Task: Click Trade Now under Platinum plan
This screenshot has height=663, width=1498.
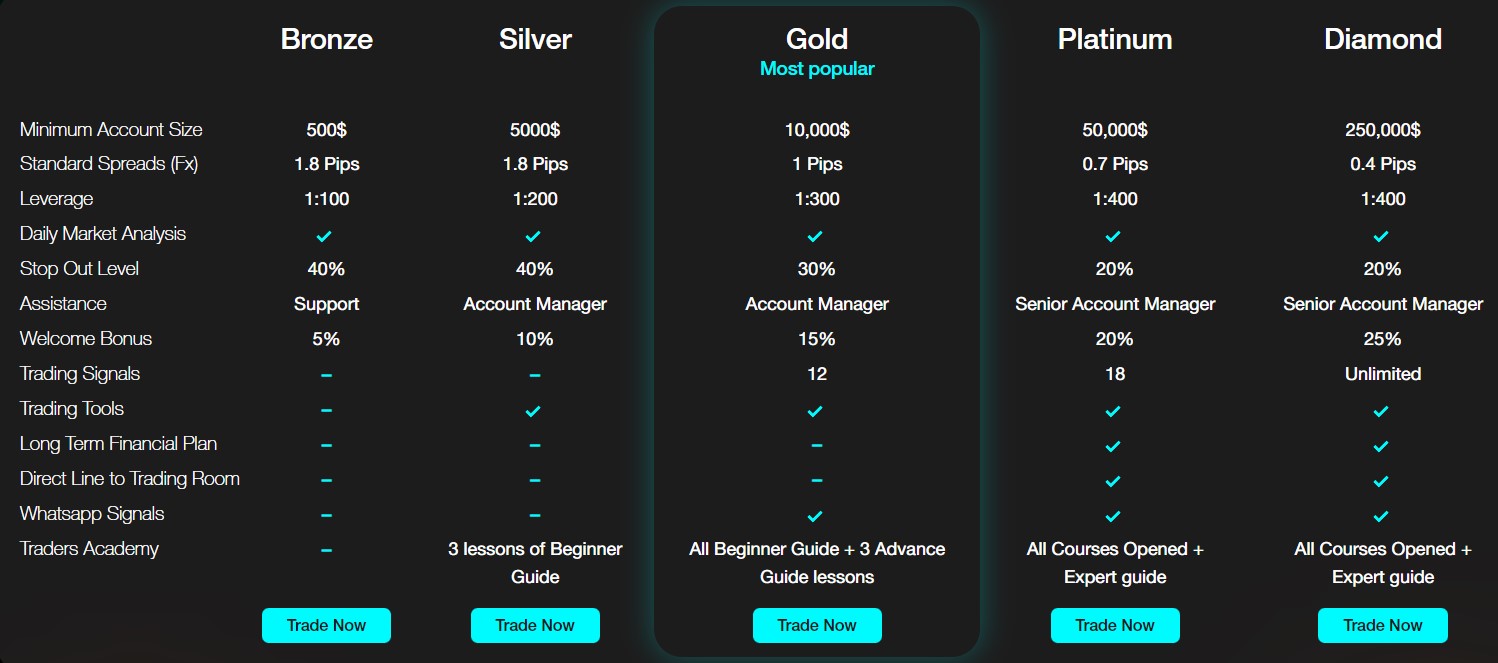Action: [x=1115, y=625]
